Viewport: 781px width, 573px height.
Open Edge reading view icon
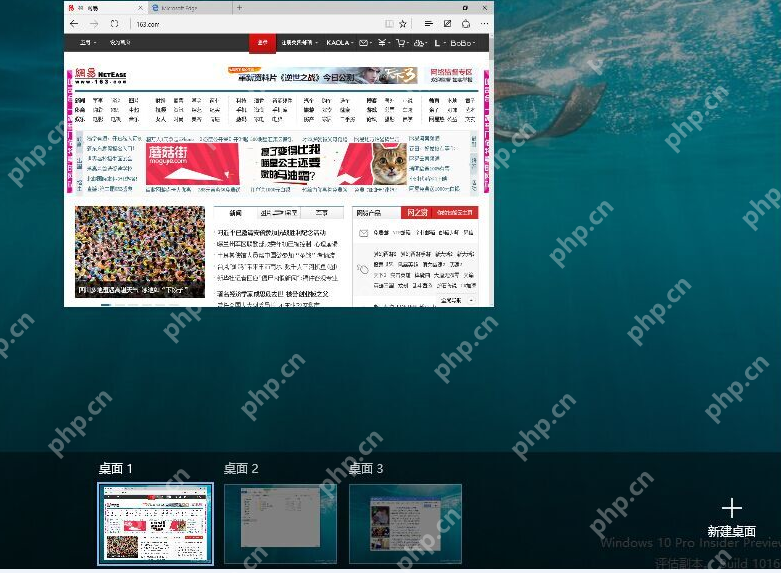coord(390,24)
